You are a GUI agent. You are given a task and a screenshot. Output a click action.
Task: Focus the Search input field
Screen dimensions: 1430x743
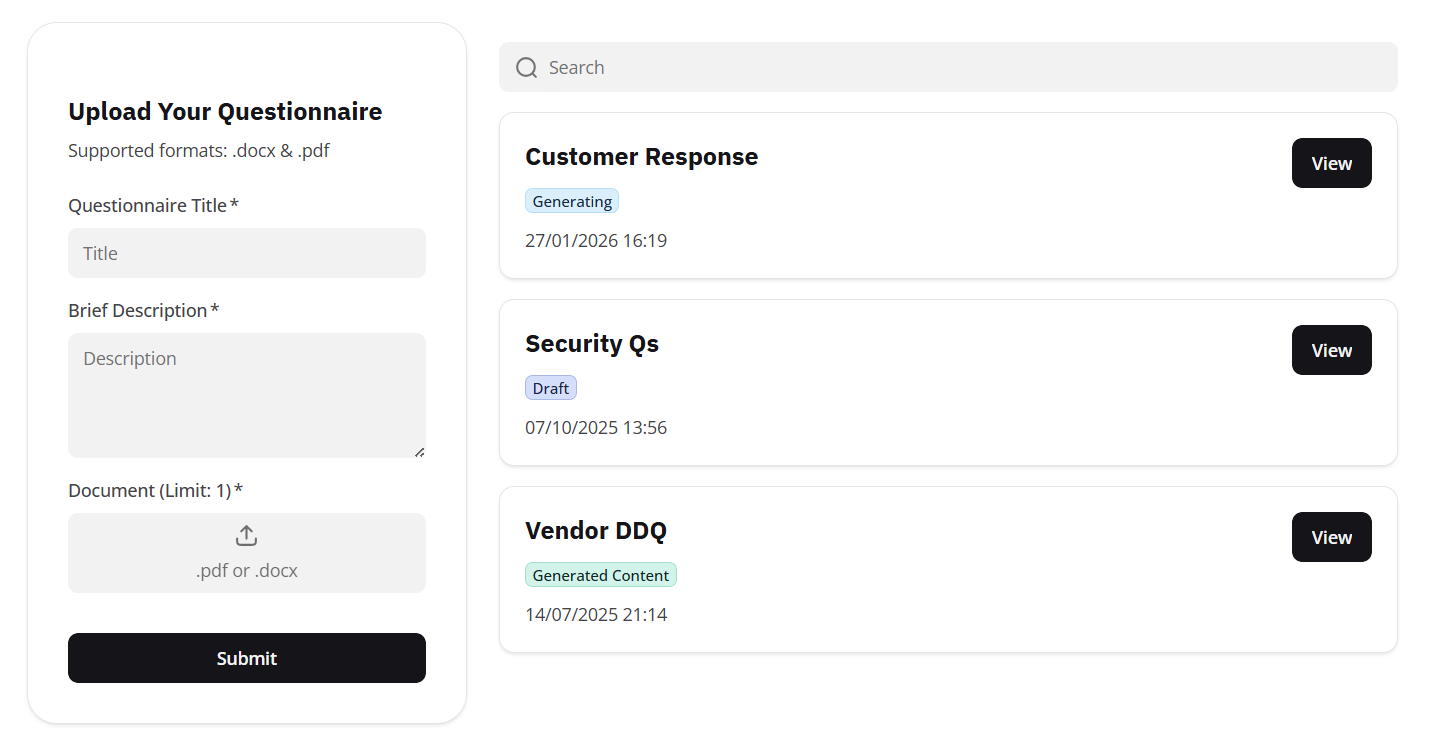click(x=960, y=67)
